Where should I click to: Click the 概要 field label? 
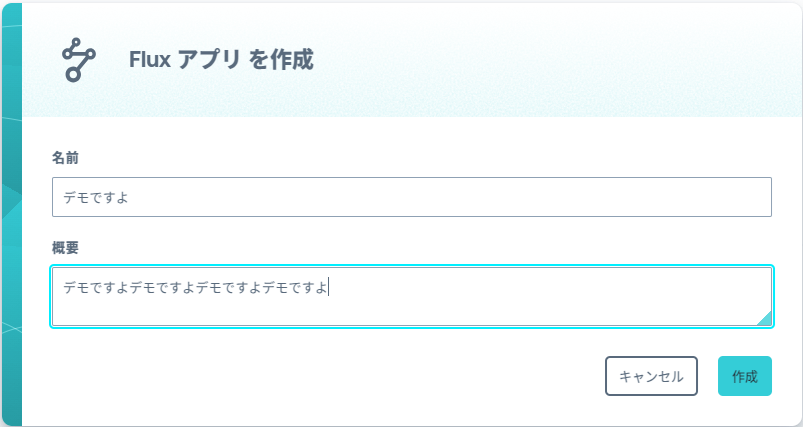tap(65, 248)
